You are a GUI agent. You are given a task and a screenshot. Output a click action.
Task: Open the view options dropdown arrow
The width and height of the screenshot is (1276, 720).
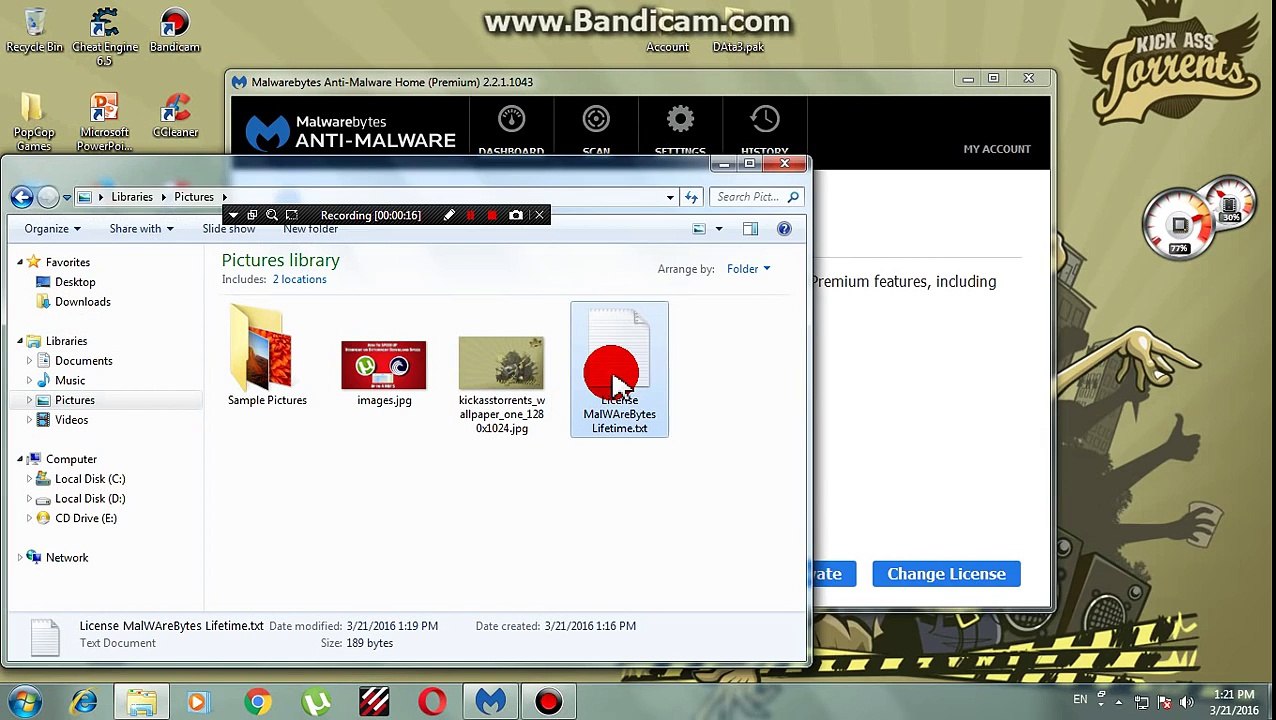(x=718, y=229)
